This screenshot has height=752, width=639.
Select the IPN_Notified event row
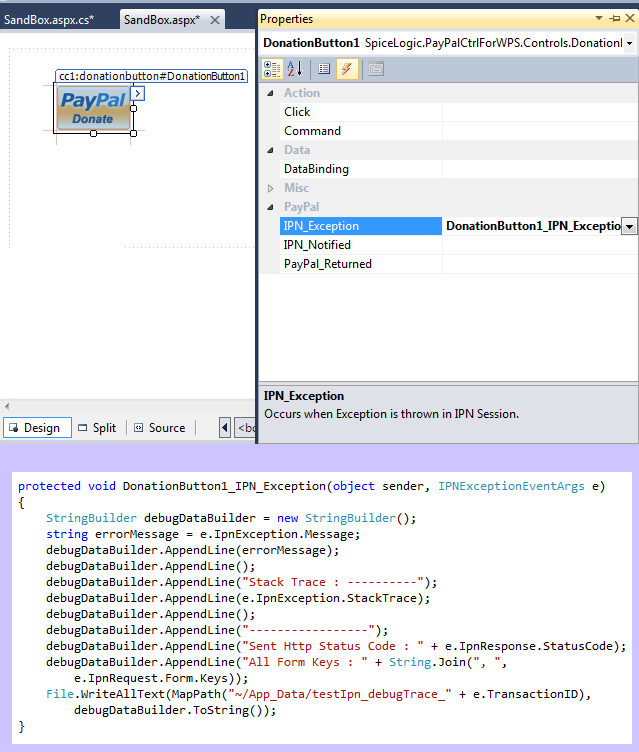(x=360, y=245)
